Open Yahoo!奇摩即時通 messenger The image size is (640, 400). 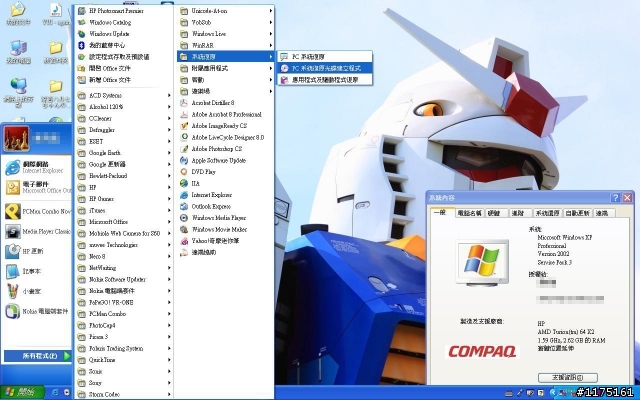coord(226,241)
